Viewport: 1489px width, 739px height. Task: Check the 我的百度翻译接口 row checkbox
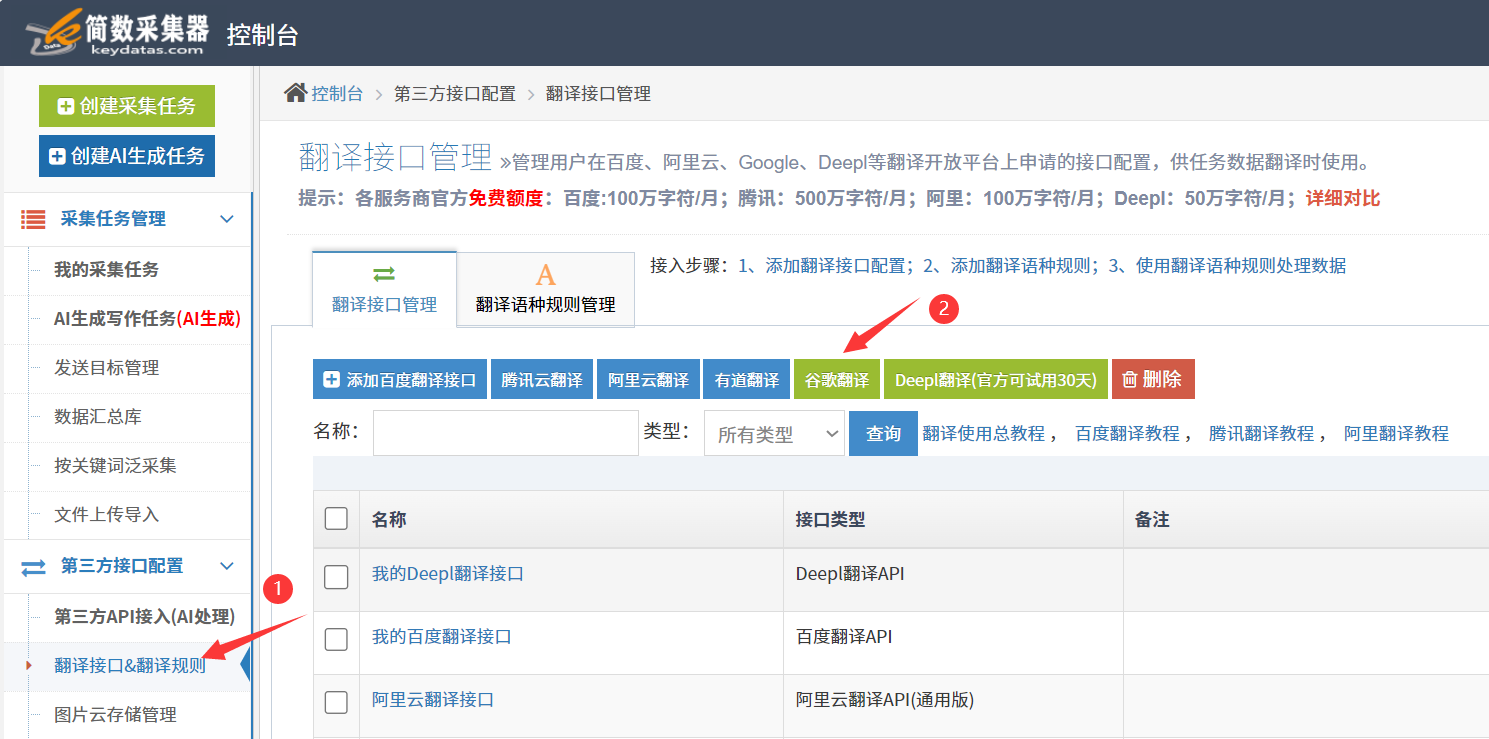coord(336,640)
